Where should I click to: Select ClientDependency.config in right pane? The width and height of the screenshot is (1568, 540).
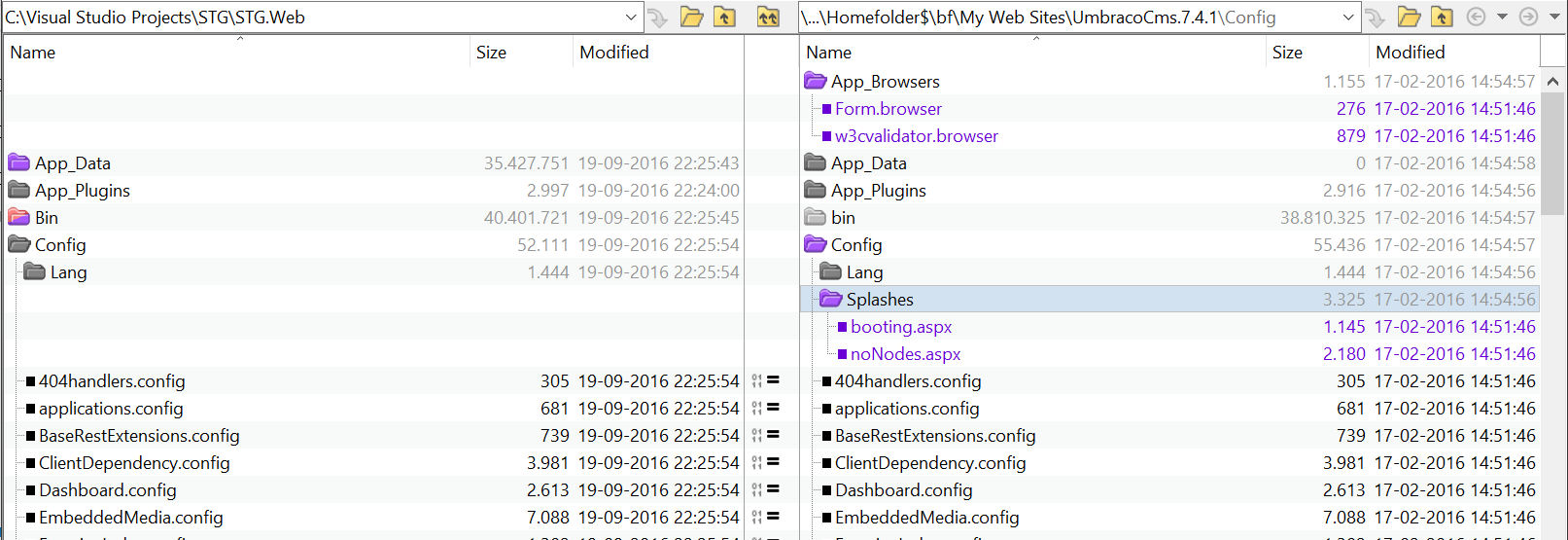coord(930,463)
